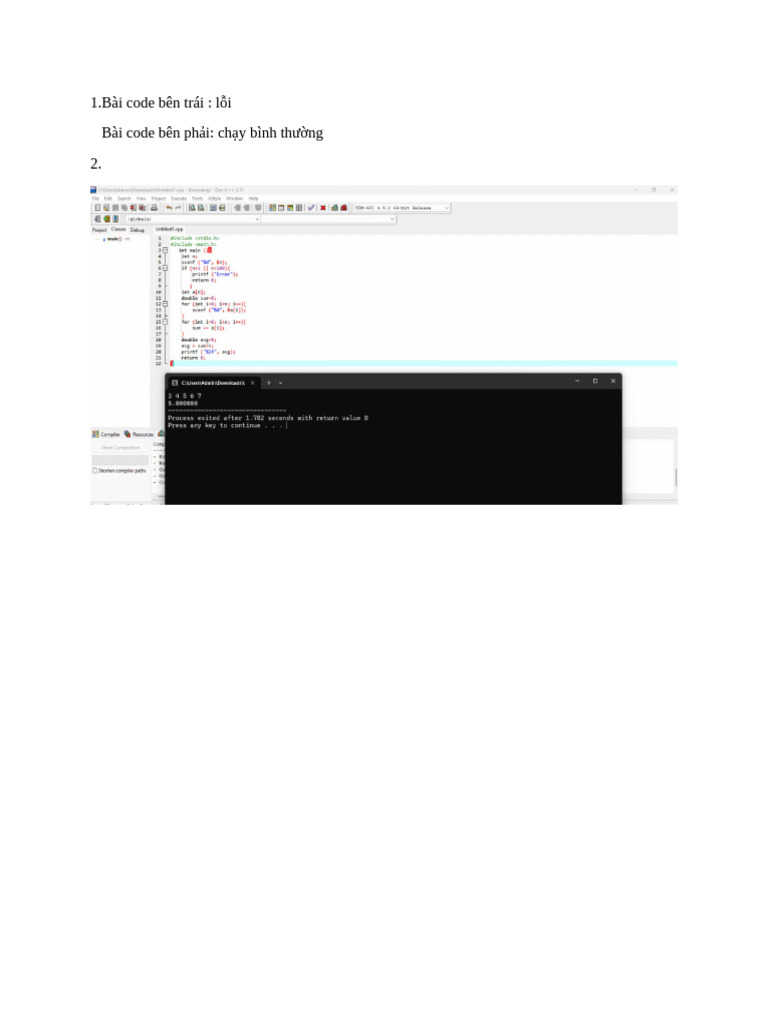Select main() in the class browser
768x1024 pixels.
coord(114,239)
